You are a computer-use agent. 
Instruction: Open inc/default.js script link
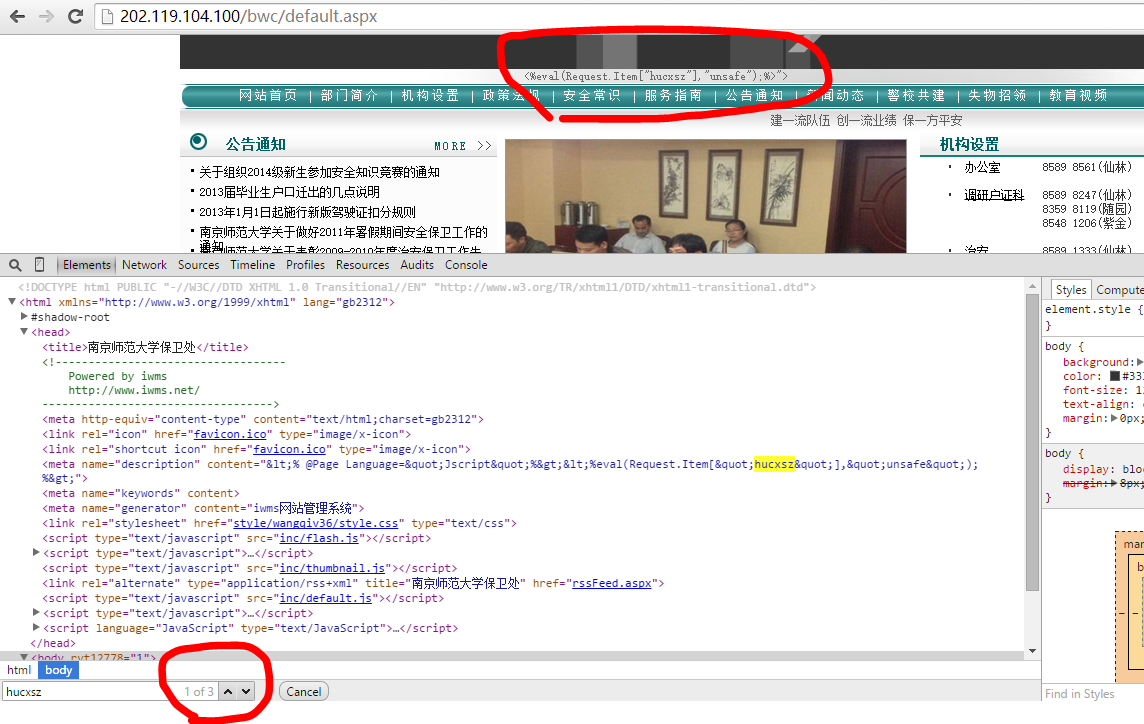click(x=325, y=598)
